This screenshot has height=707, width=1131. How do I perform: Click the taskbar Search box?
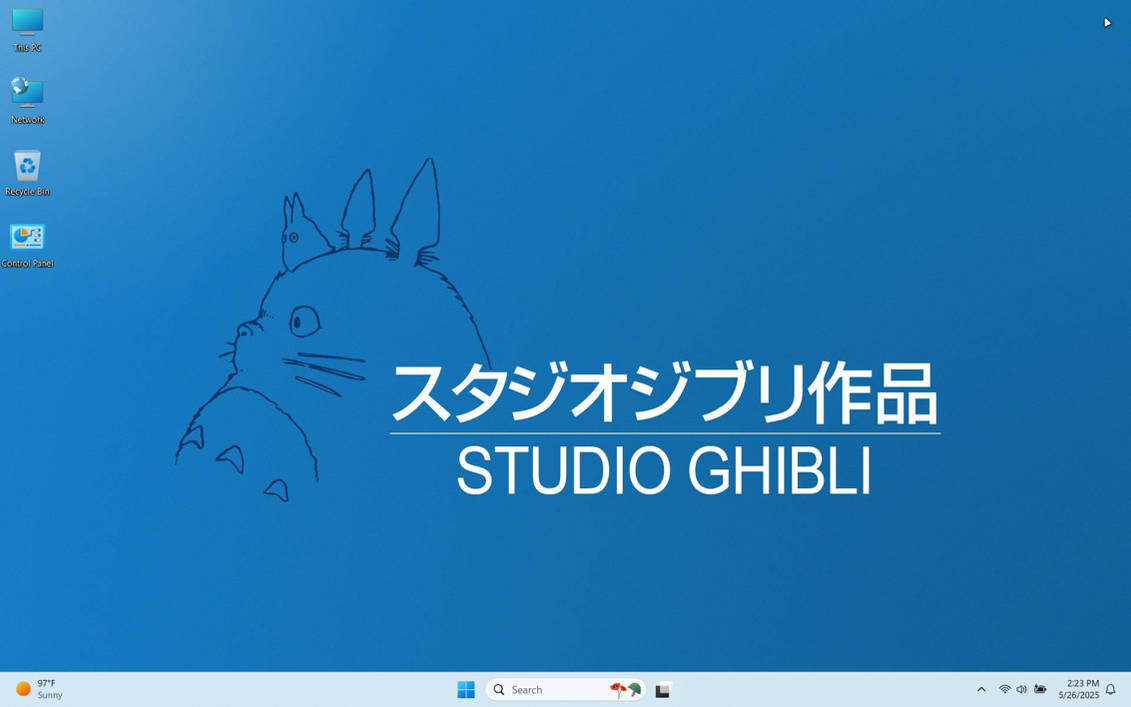pos(565,690)
